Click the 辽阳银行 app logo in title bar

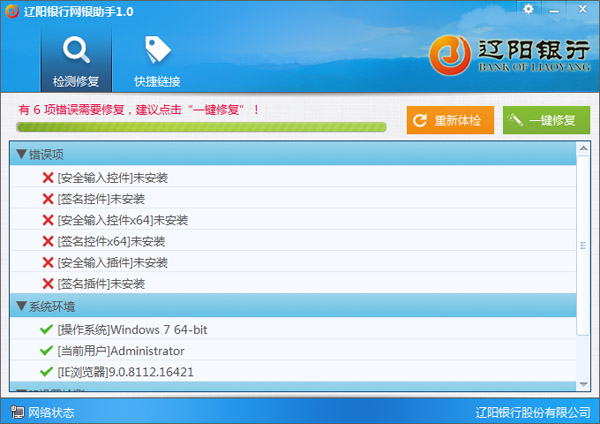(12, 11)
